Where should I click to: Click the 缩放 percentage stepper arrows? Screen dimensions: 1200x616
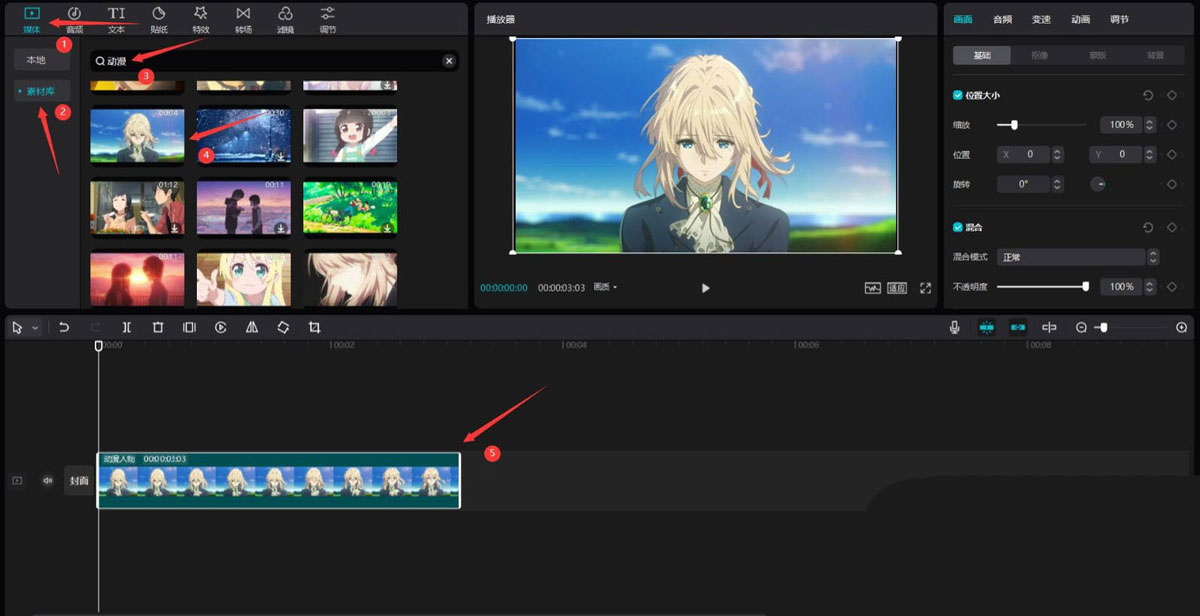(1148, 125)
